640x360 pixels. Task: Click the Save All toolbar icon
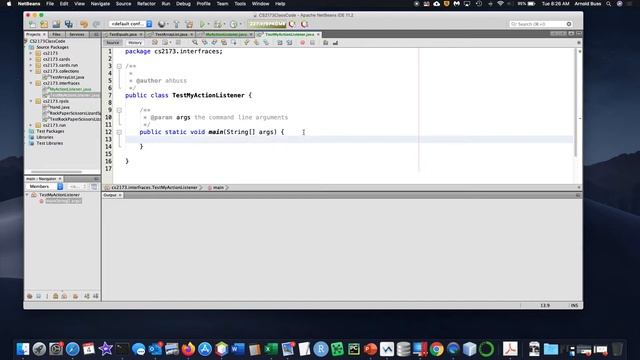click(69, 24)
